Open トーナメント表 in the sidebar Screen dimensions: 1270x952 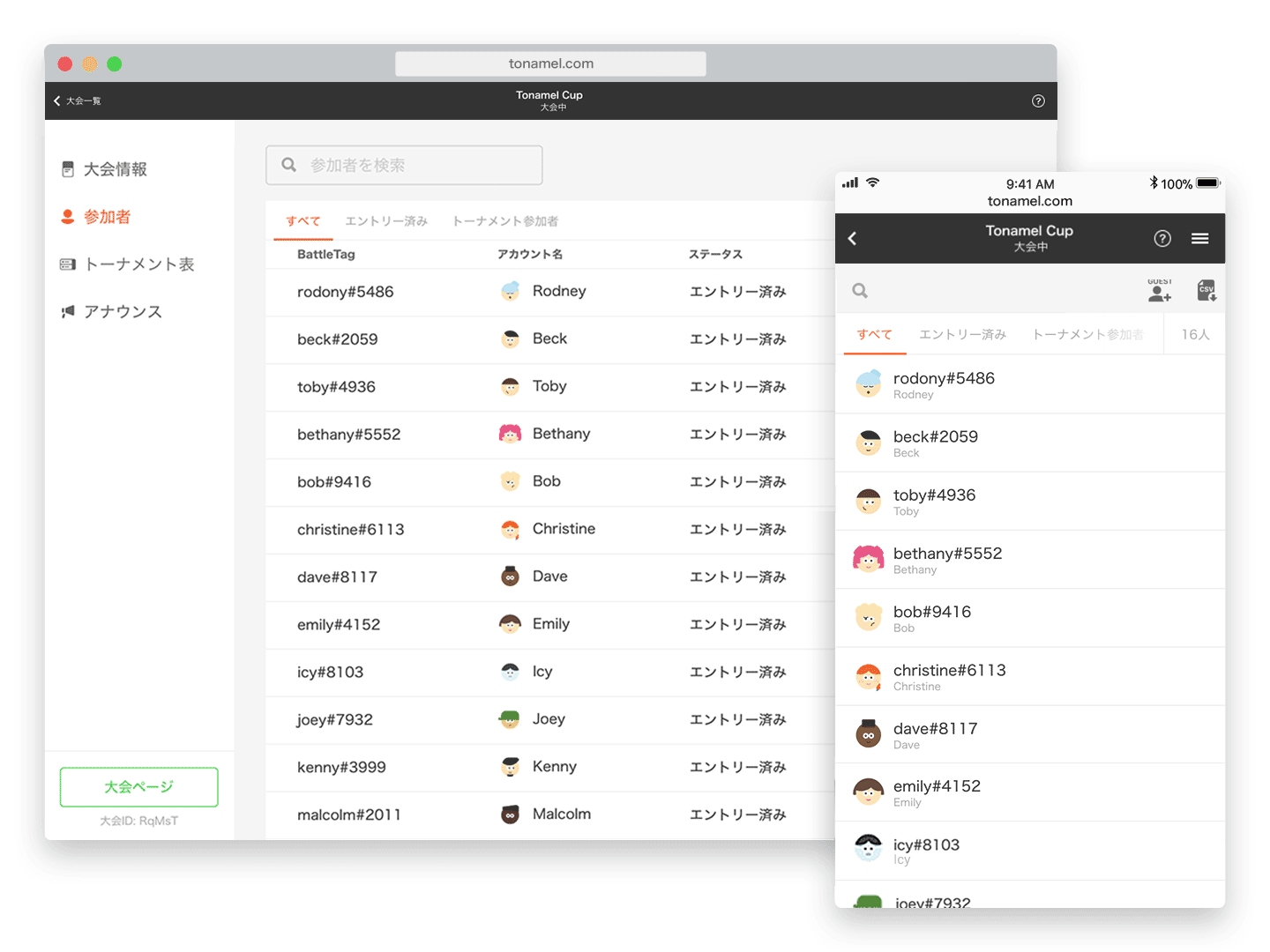tap(138, 264)
